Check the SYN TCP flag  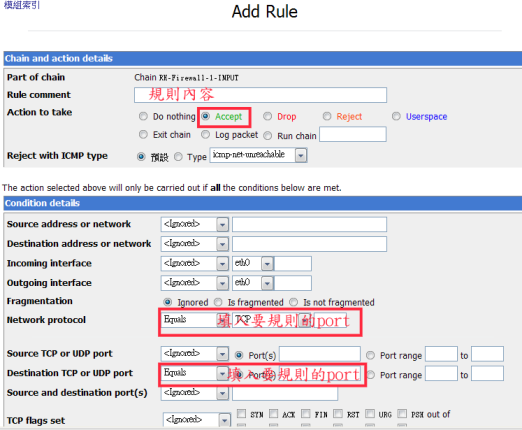241,414
